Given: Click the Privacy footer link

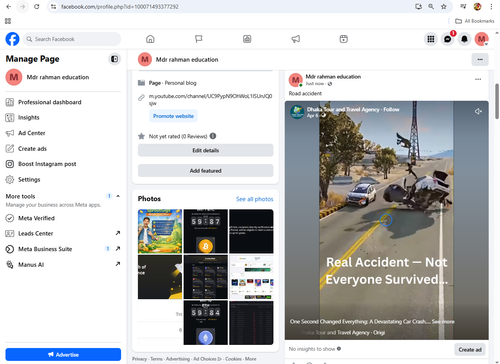Looking at the screenshot, I should pos(139,359).
